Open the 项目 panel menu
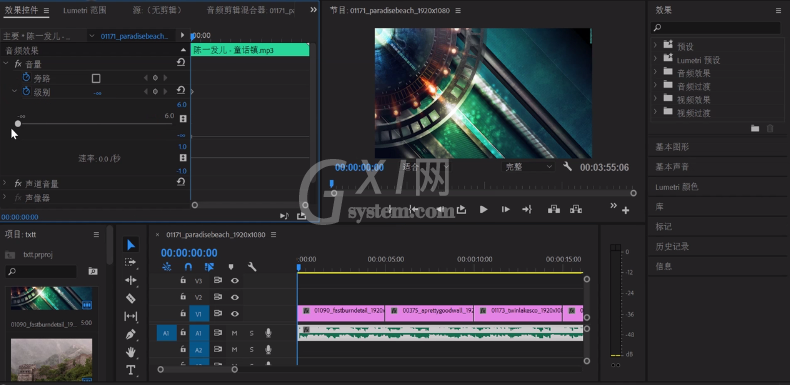The width and height of the screenshot is (790, 385). pyautogui.click(x=96, y=234)
